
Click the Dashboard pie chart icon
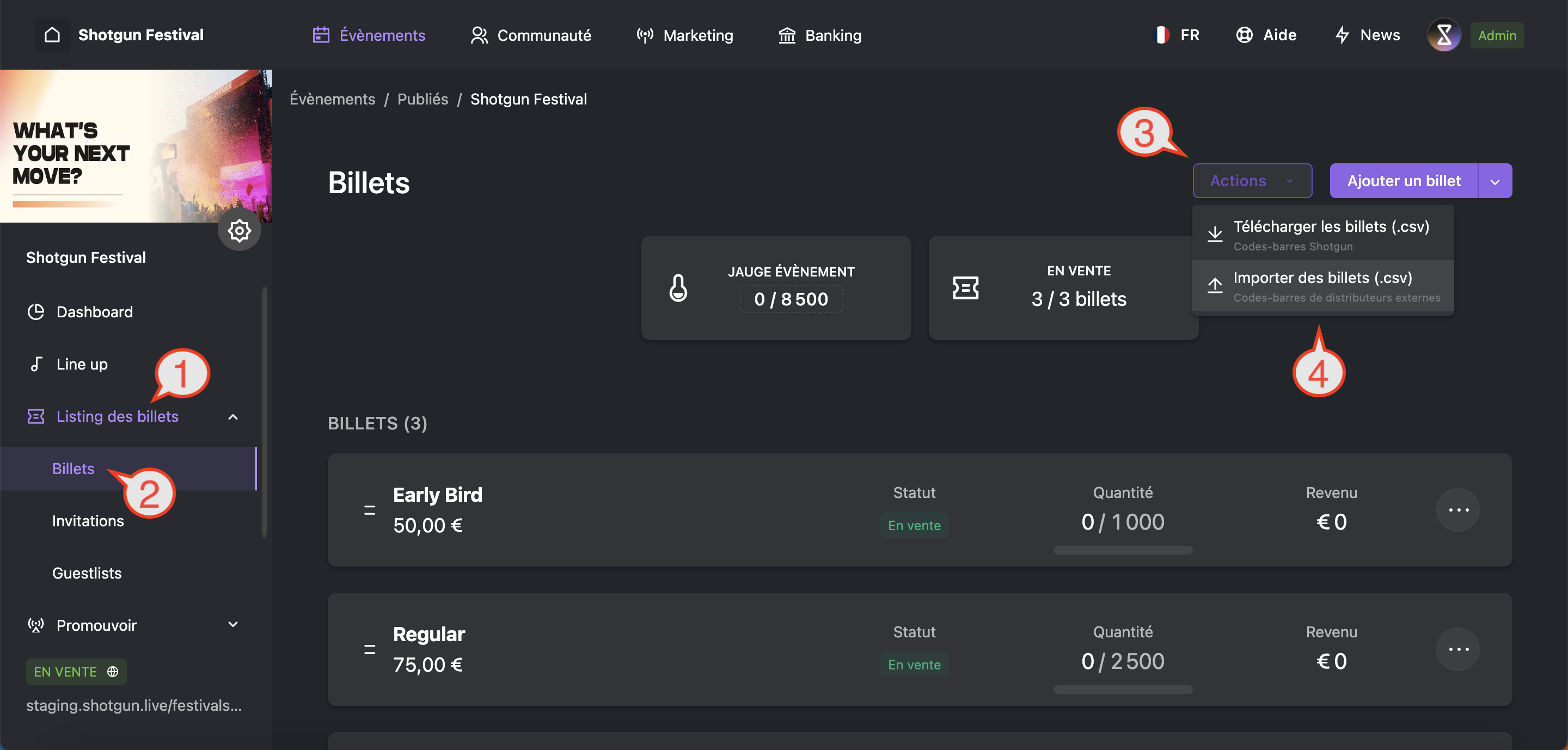[36, 311]
